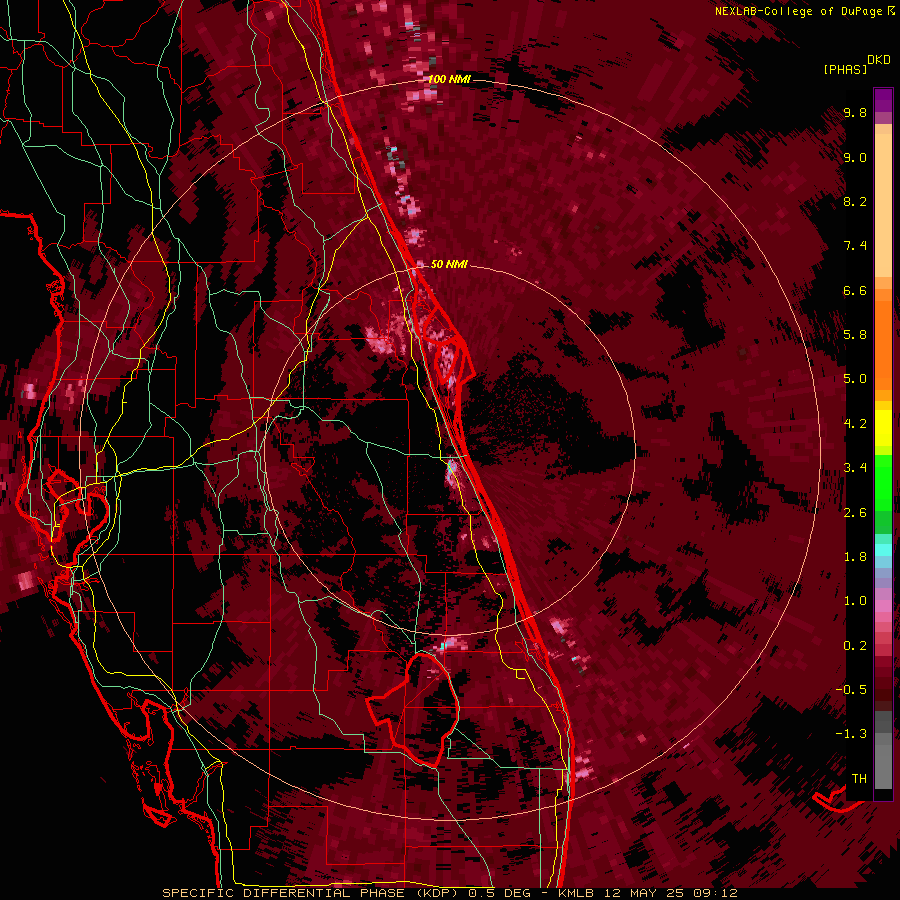Viewport: 900px width, 900px height.
Task: Click the 5.8 legend value
Action: tap(855, 335)
